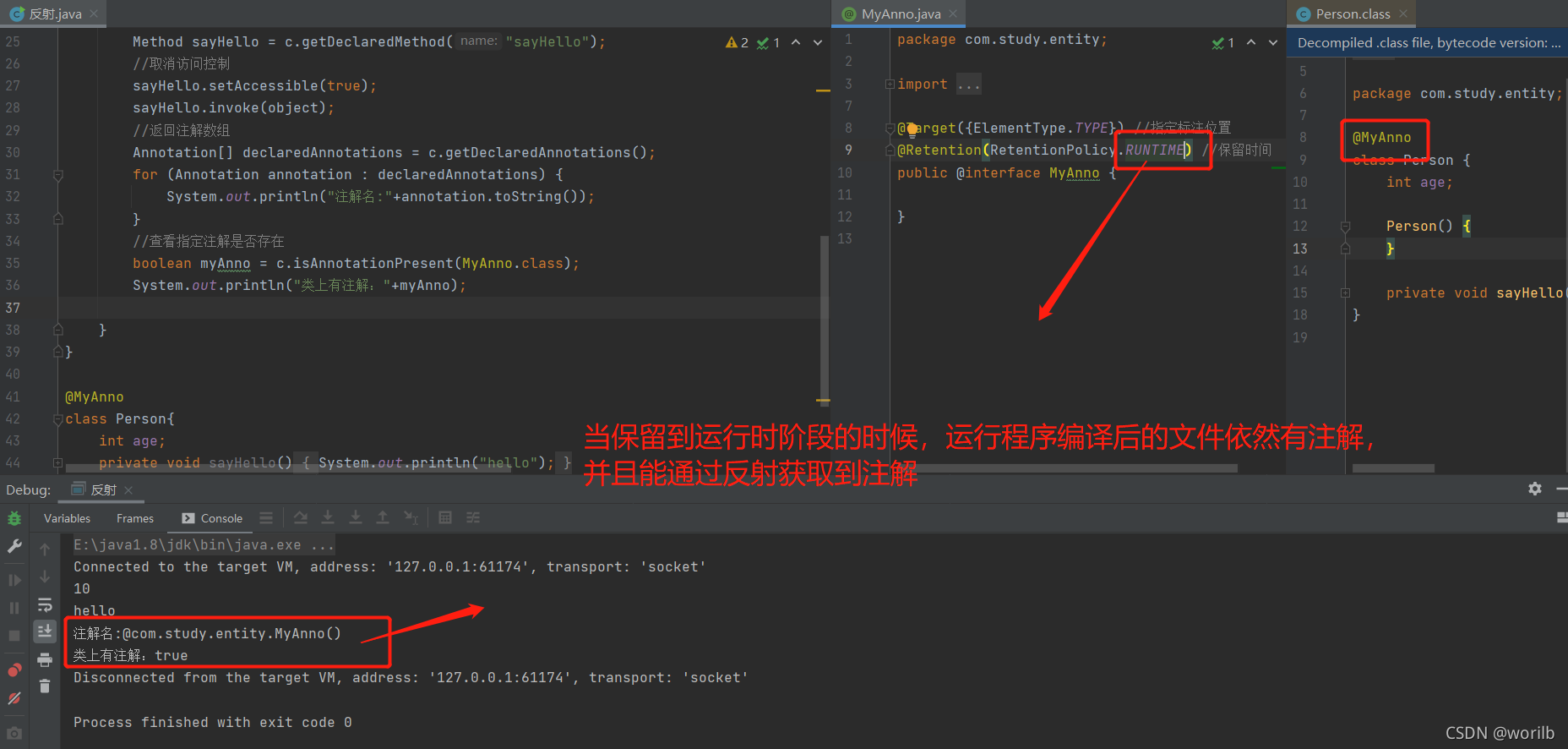
Task: Click the intention lightbulb at line 8
Action: (912, 129)
